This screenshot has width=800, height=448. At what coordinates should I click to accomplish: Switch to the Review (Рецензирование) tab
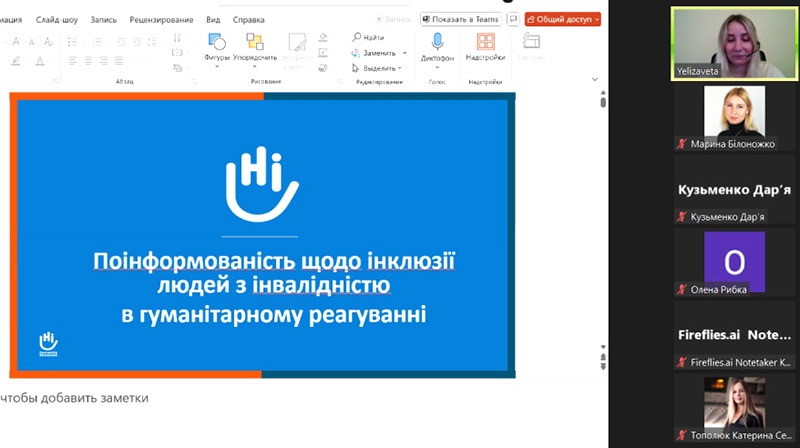(x=161, y=19)
